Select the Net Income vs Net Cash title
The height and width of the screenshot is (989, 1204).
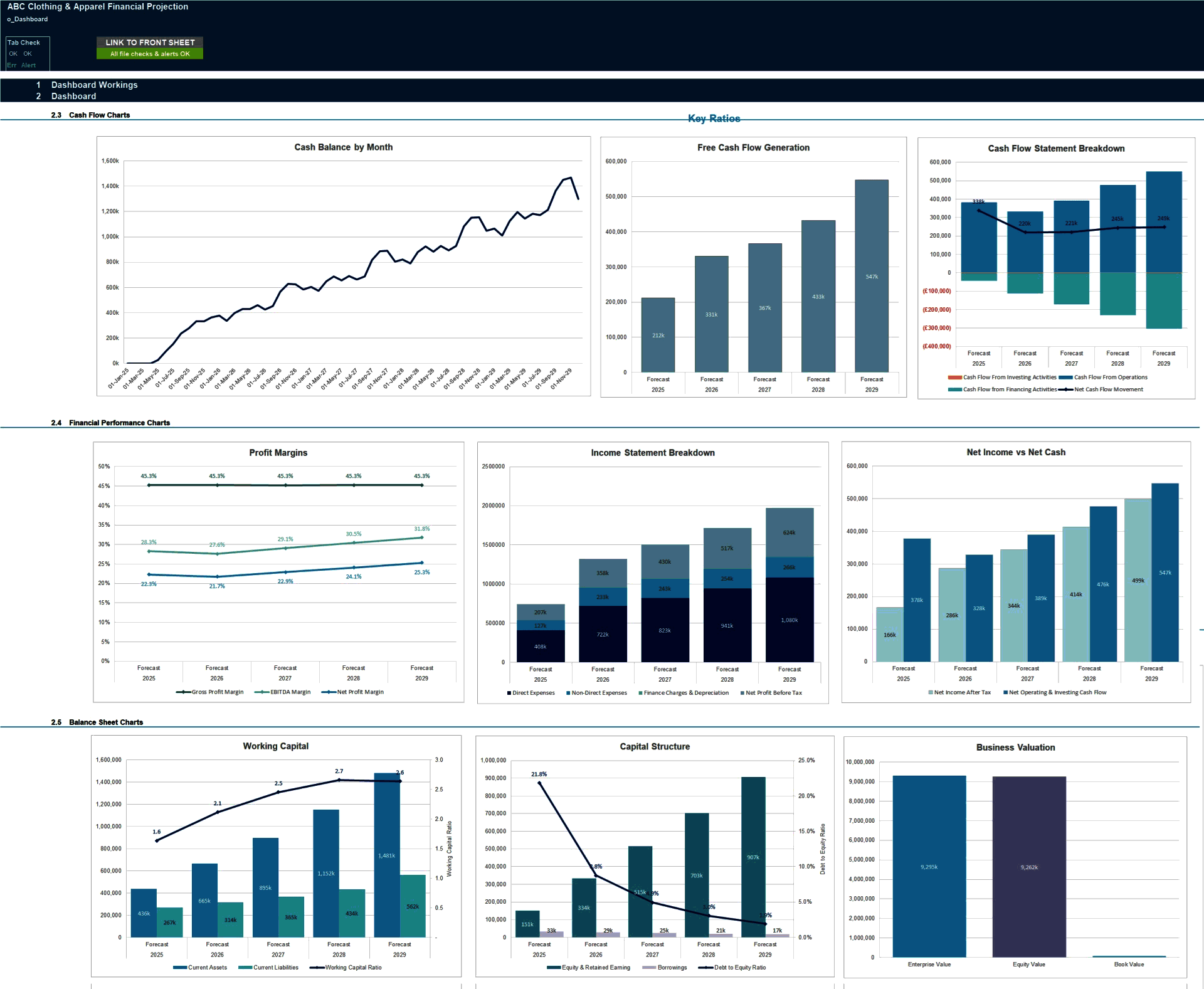[x=1016, y=452]
